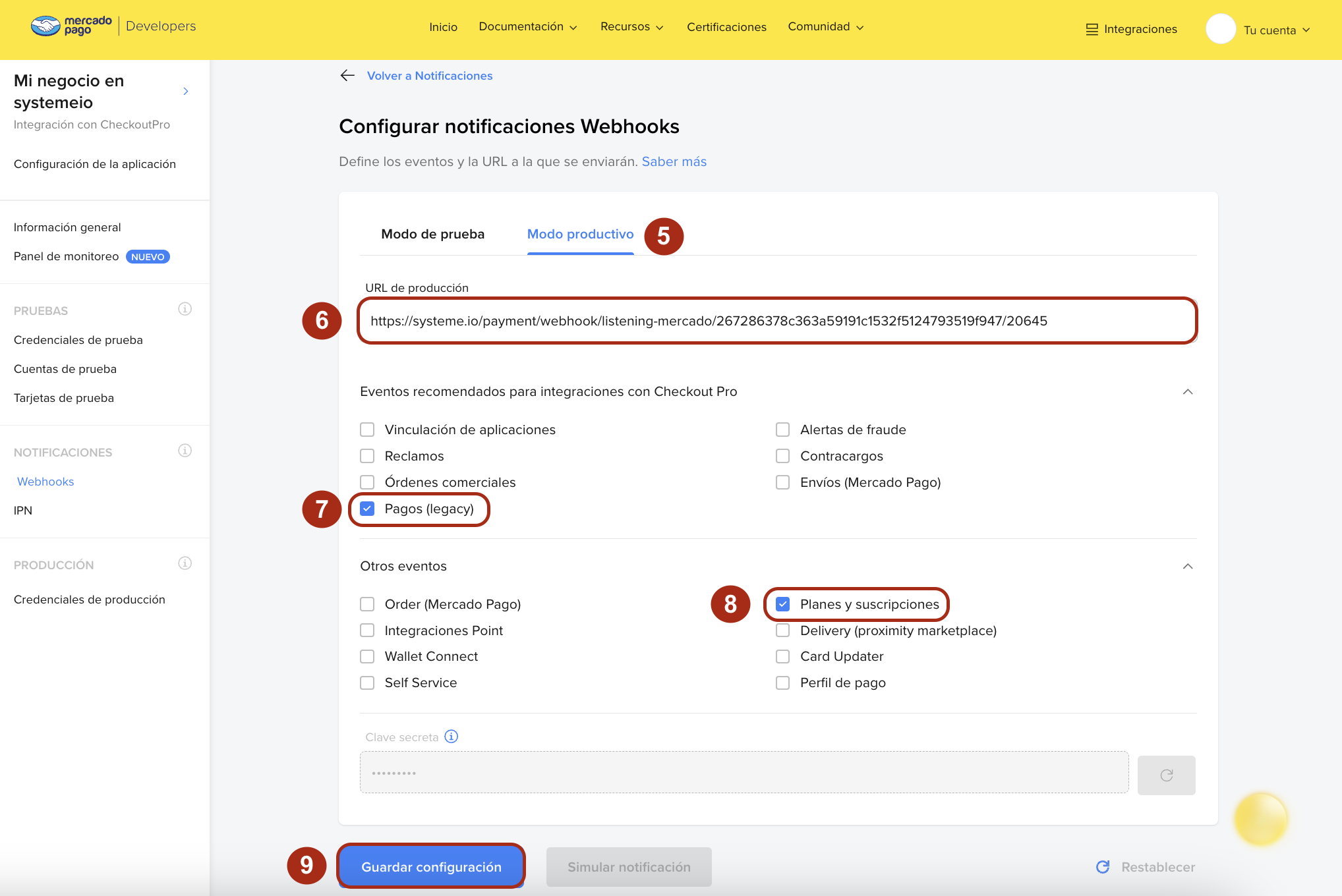Collapse the Otros eventos section chevron
Viewport: 1342px width, 896px height.
[1188, 567]
